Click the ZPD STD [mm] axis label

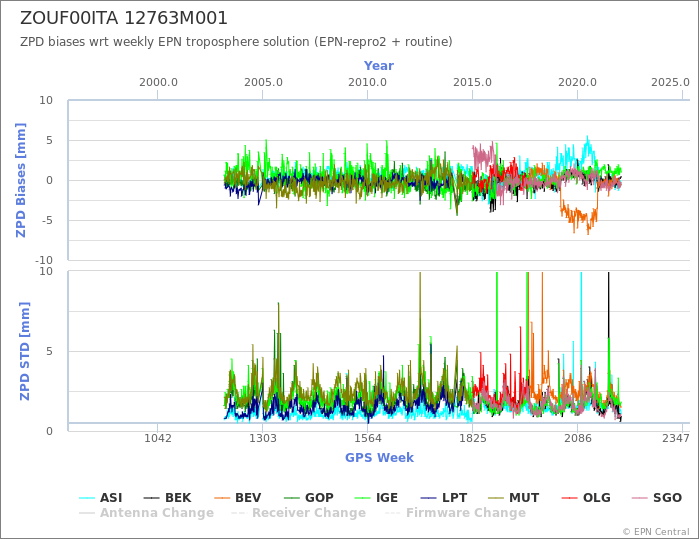(24, 351)
